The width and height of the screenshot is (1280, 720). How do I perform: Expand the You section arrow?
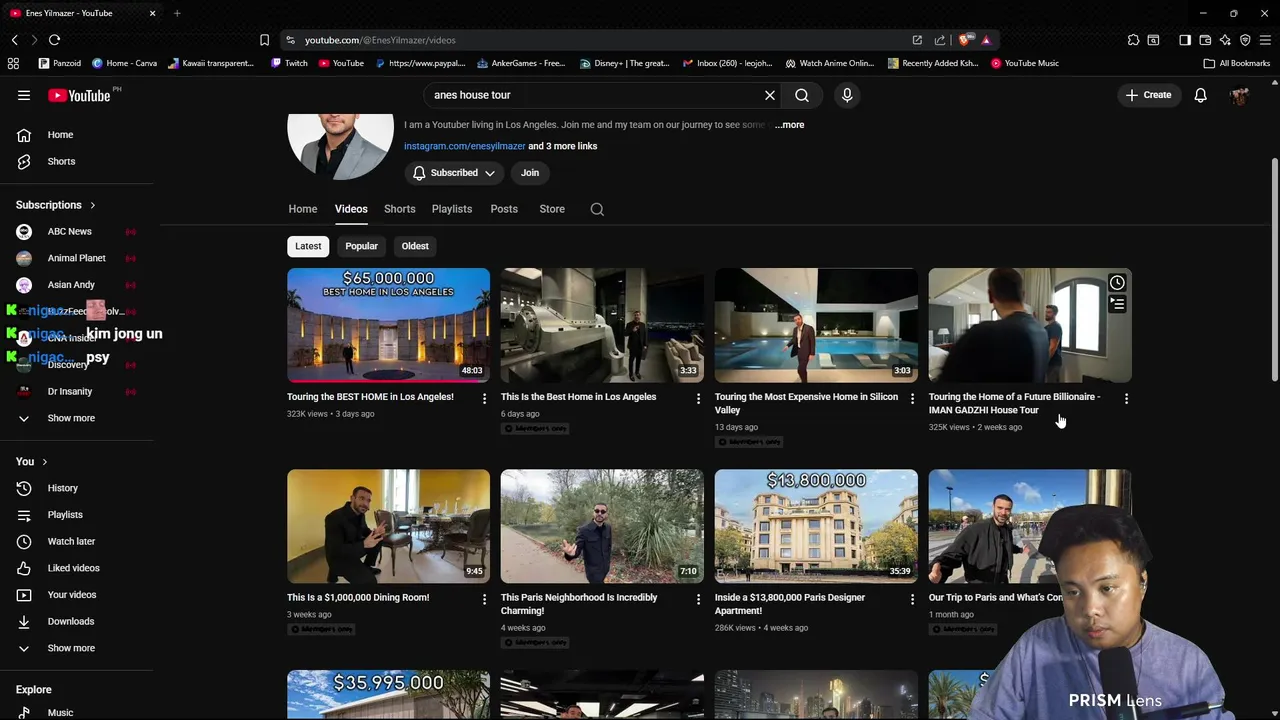click(x=44, y=462)
